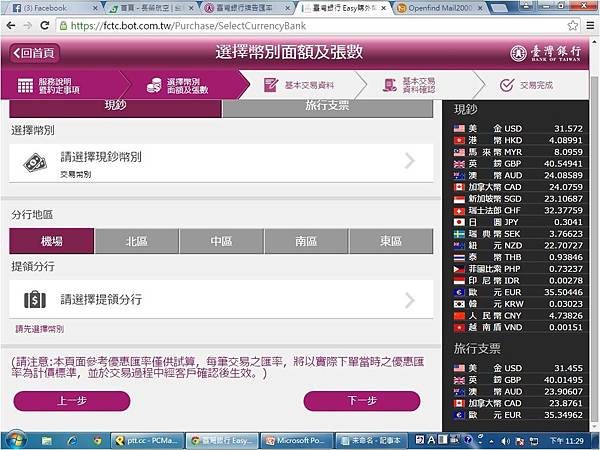Open Microsoft PowerPoint taskbar window
Image resolution: width=600 pixels, height=450 pixels.
point(297,441)
